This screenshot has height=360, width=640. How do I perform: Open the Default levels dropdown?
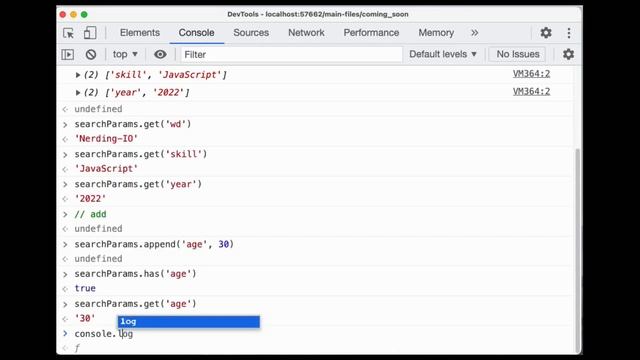click(x=443, y=54)
